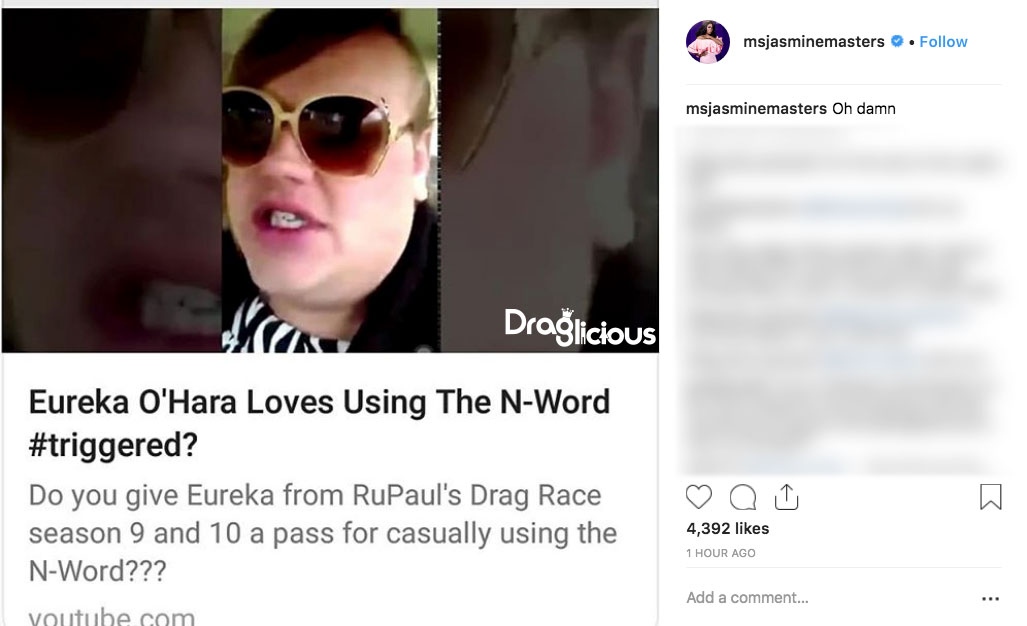The image size is (1027, 626).
Task: Click the Oh damn caption text
Action: tap(863, 109)
